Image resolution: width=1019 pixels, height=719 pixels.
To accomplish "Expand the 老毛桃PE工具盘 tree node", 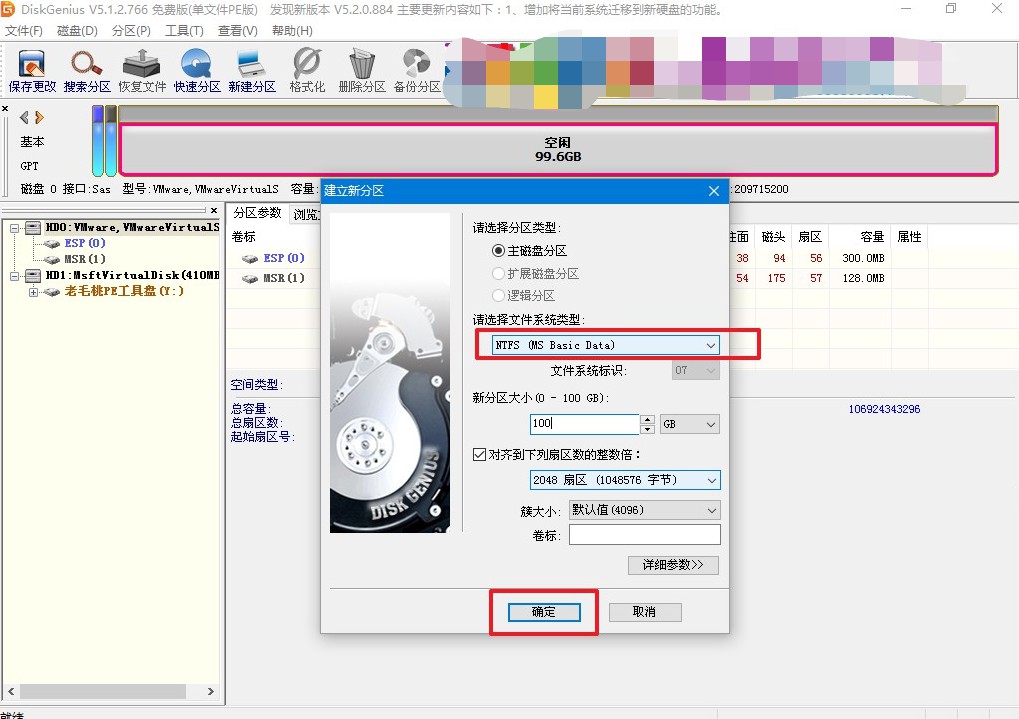I will pyautogui.click(x=33, y=292).
